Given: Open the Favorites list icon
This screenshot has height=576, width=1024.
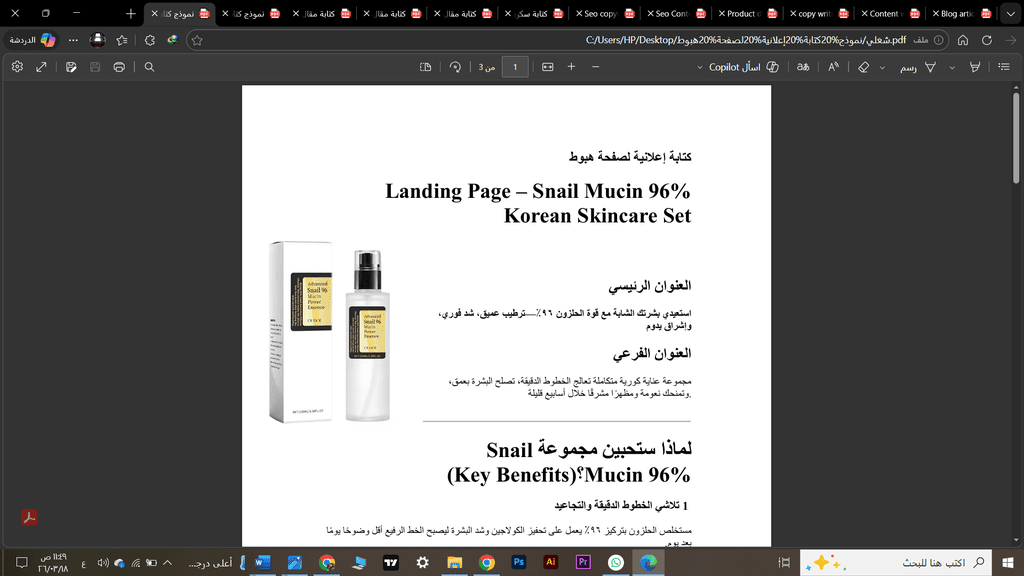Looking at the screenshot, I should 122,40.
